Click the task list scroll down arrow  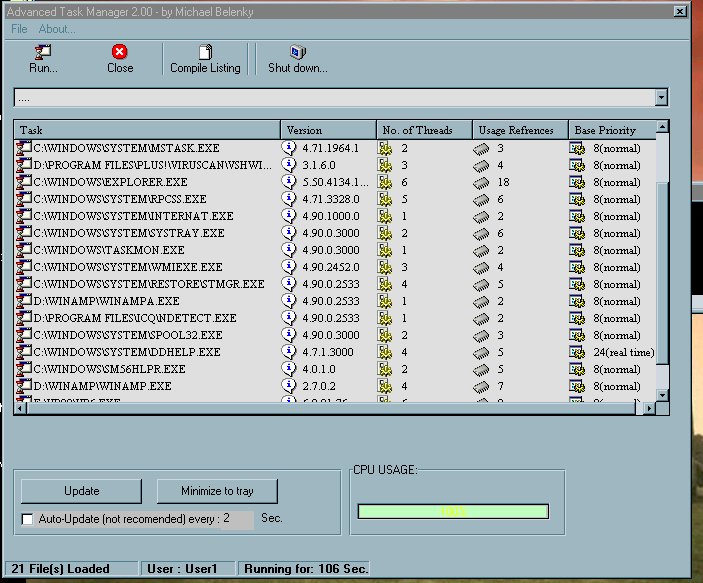point(662,396)
